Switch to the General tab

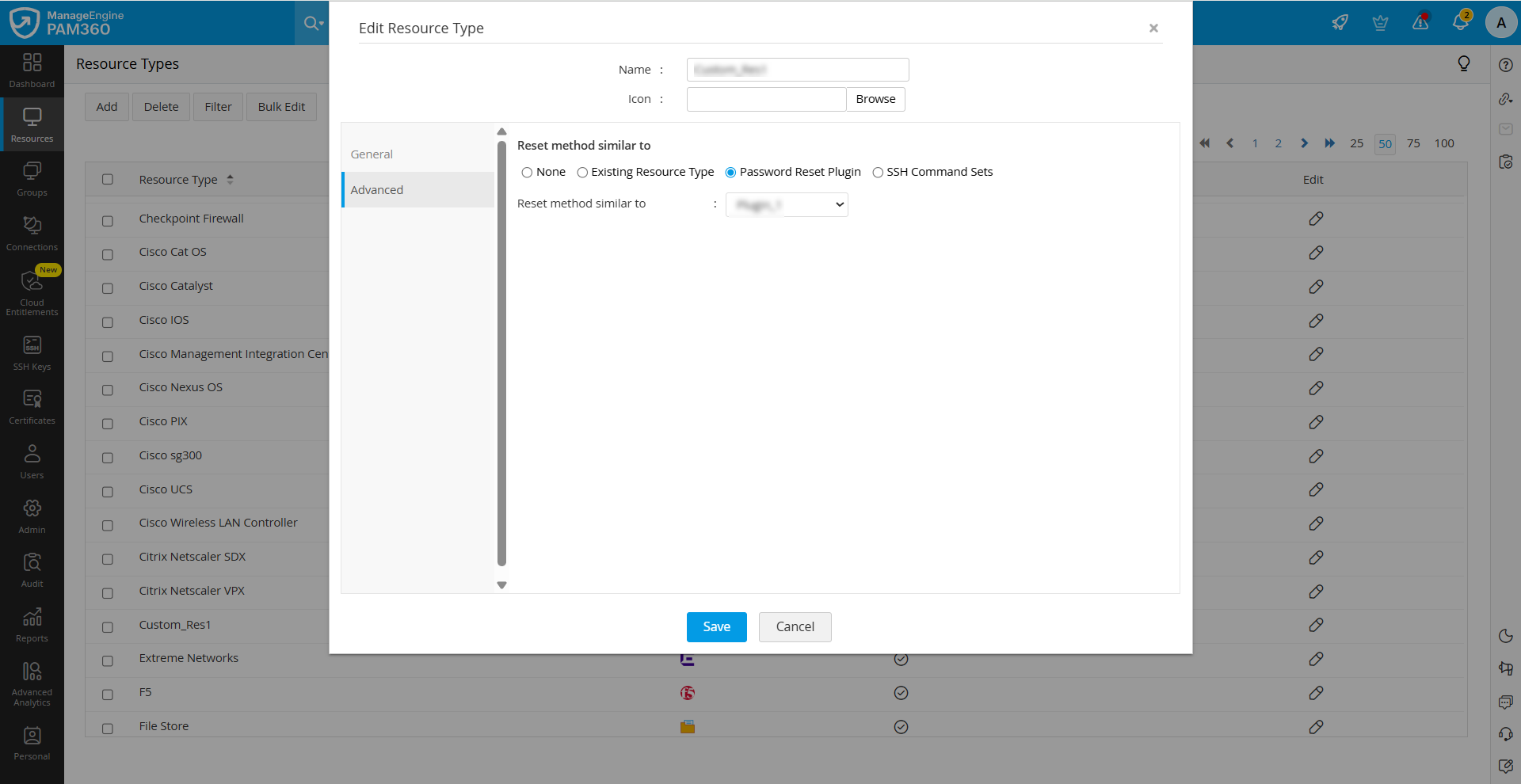[372, 154]
